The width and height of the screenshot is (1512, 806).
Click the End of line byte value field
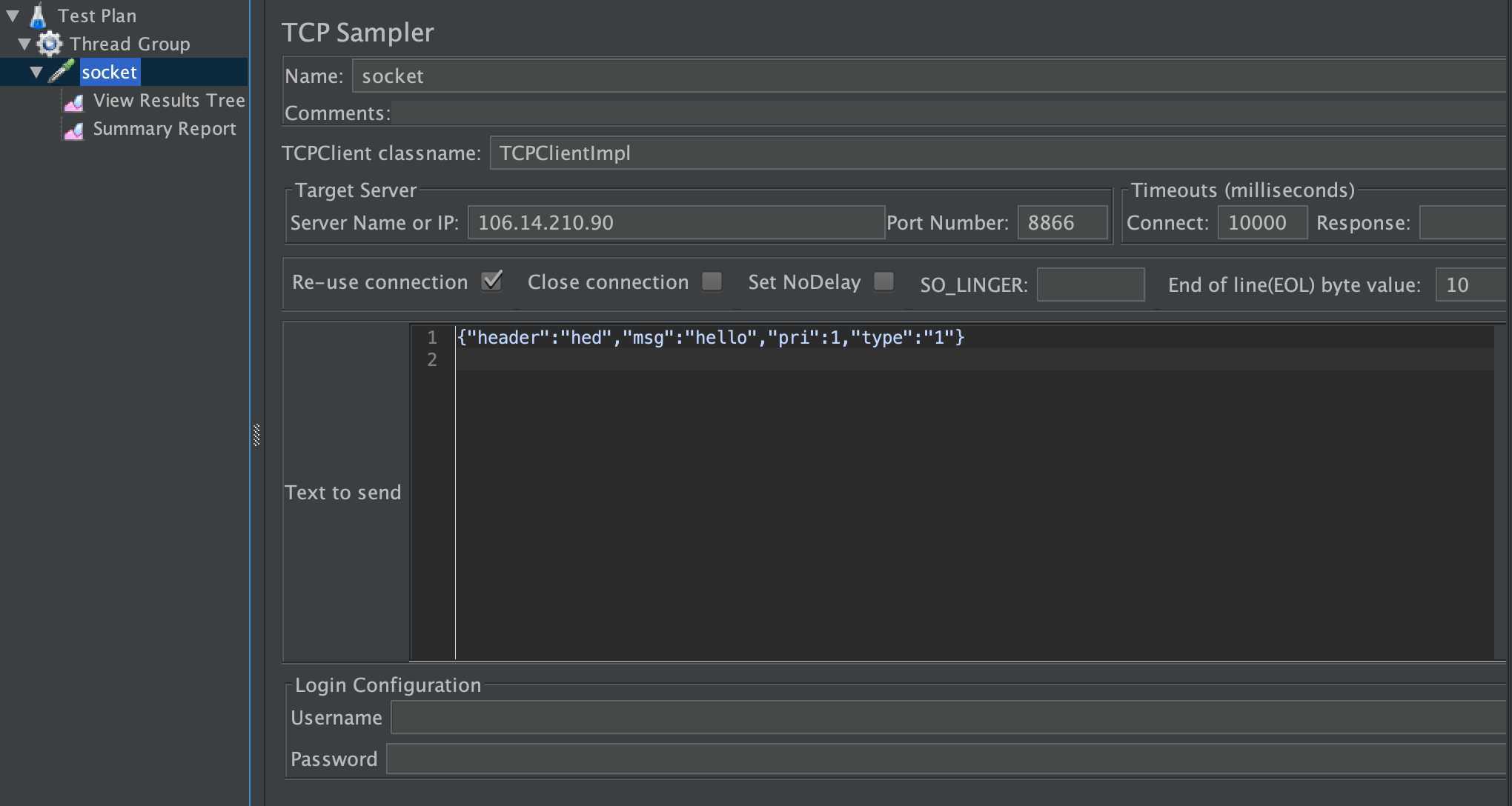click(1471, 284)
